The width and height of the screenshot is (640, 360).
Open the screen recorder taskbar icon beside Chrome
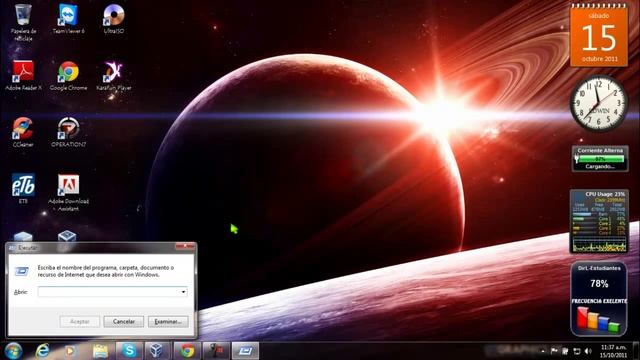pos(216,351)
